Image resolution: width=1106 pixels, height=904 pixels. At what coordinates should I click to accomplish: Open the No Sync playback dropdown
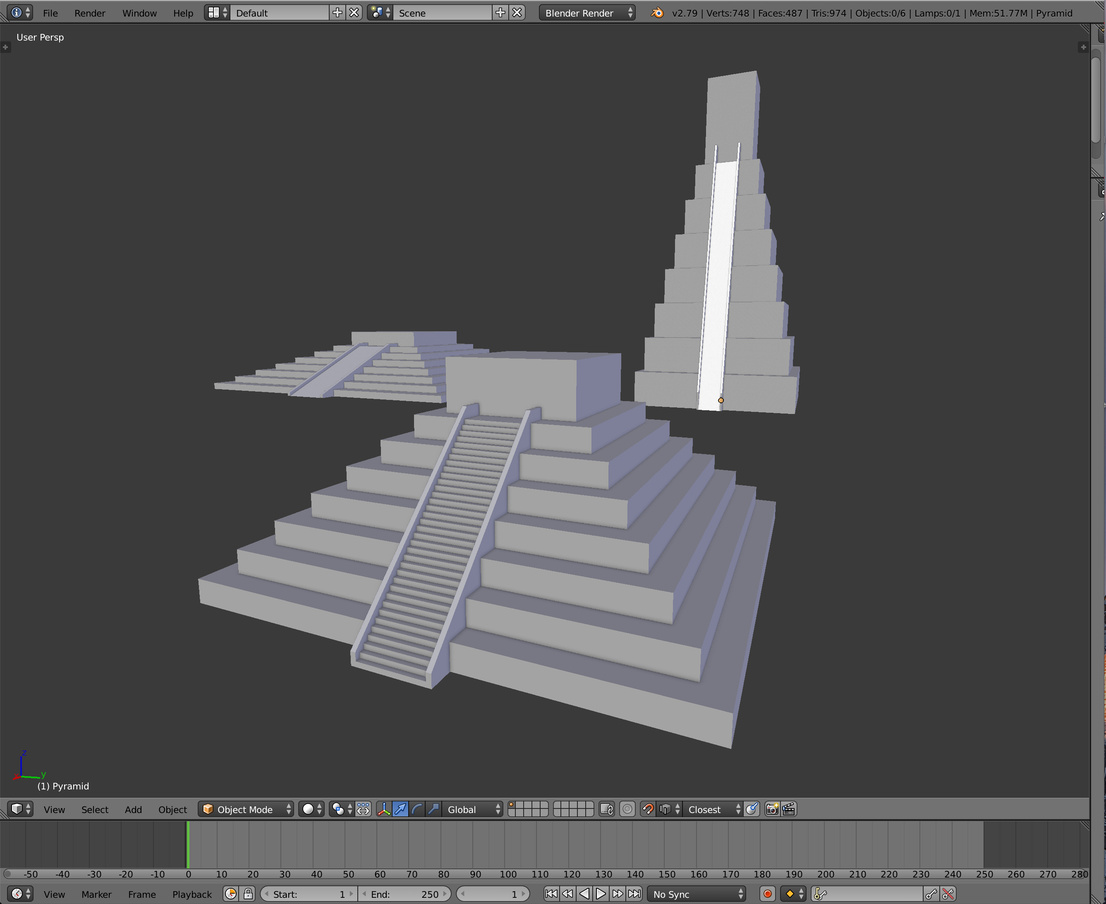tap(697, 893)
